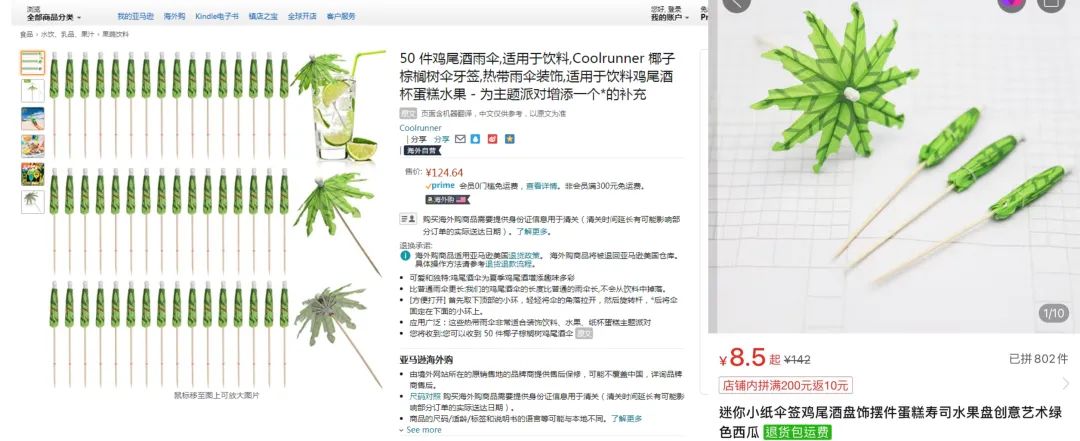Open the 全部商品分类 category dropdown

(x=54, y=17)
